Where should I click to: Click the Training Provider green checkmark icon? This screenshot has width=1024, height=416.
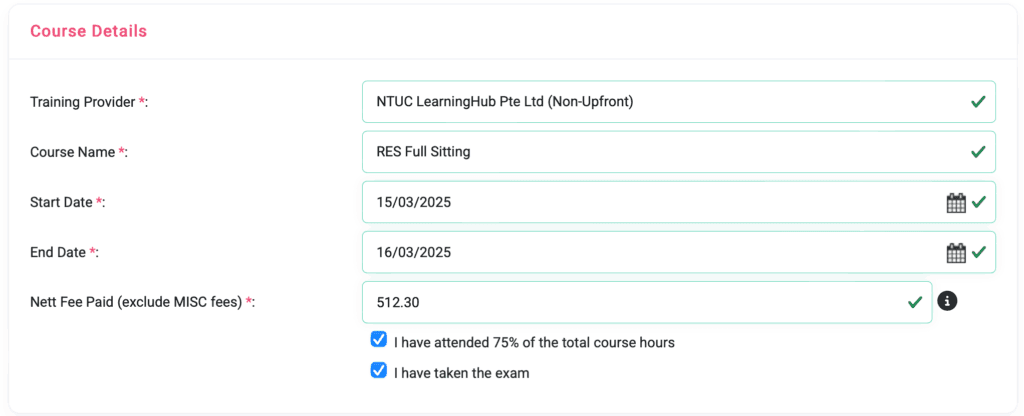[x=978, y=102]
